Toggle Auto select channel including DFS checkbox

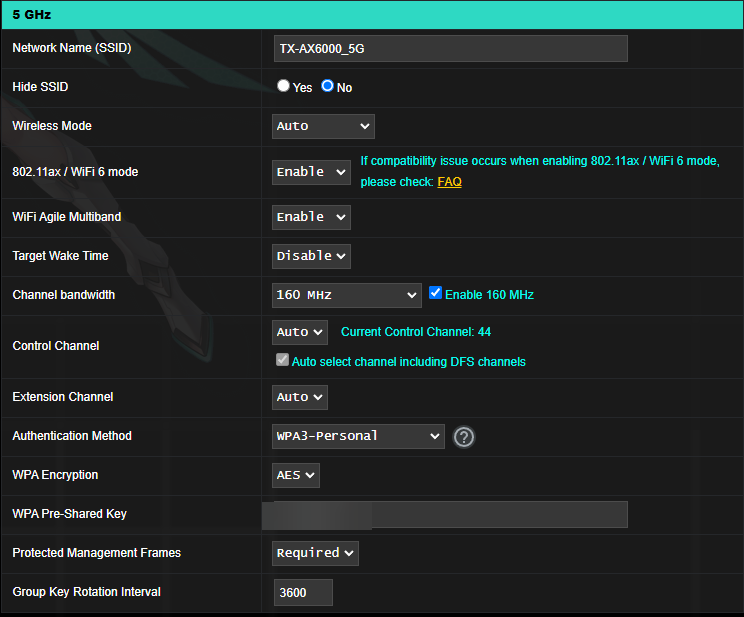[x=283, y=361]
